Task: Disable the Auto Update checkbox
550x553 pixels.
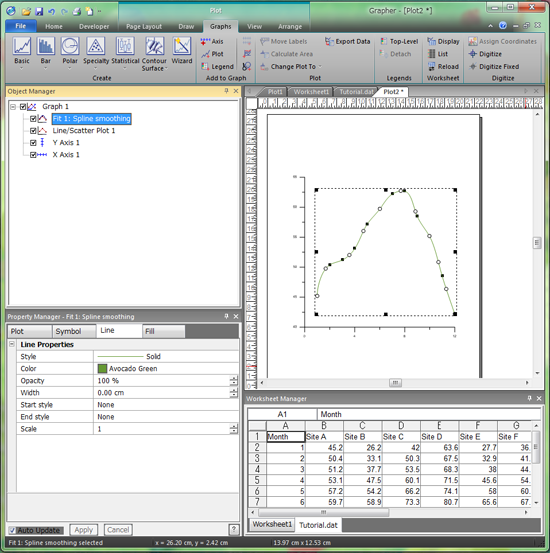Action: pos(12,530)
